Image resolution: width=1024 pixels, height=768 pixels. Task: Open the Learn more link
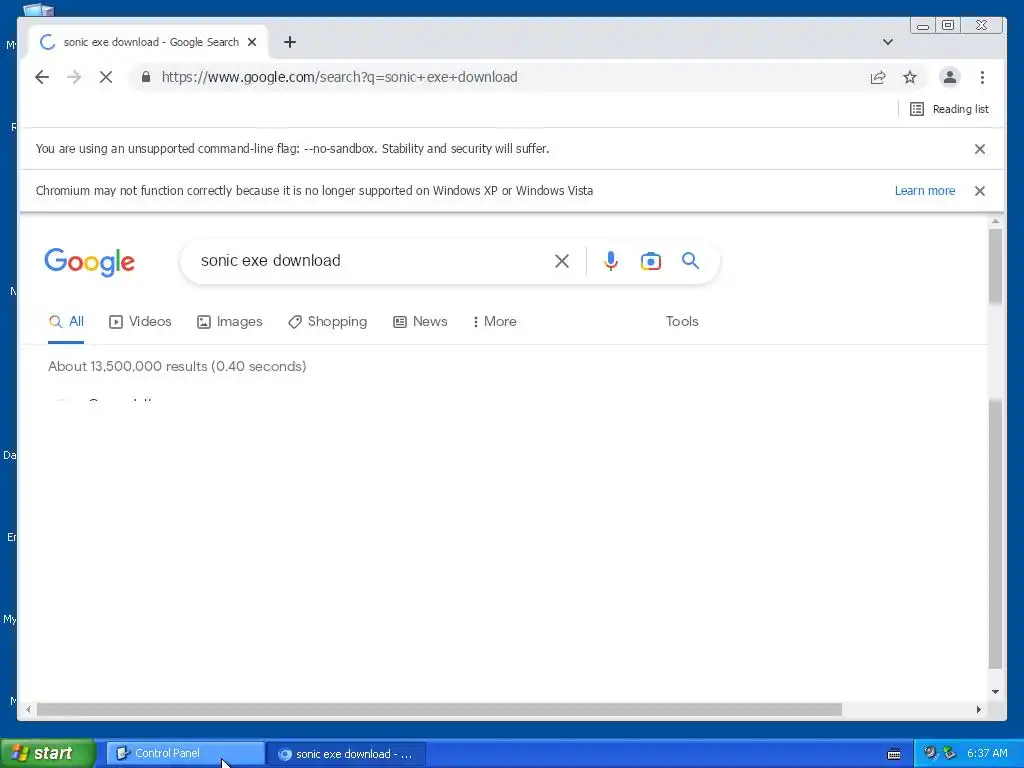925,191
